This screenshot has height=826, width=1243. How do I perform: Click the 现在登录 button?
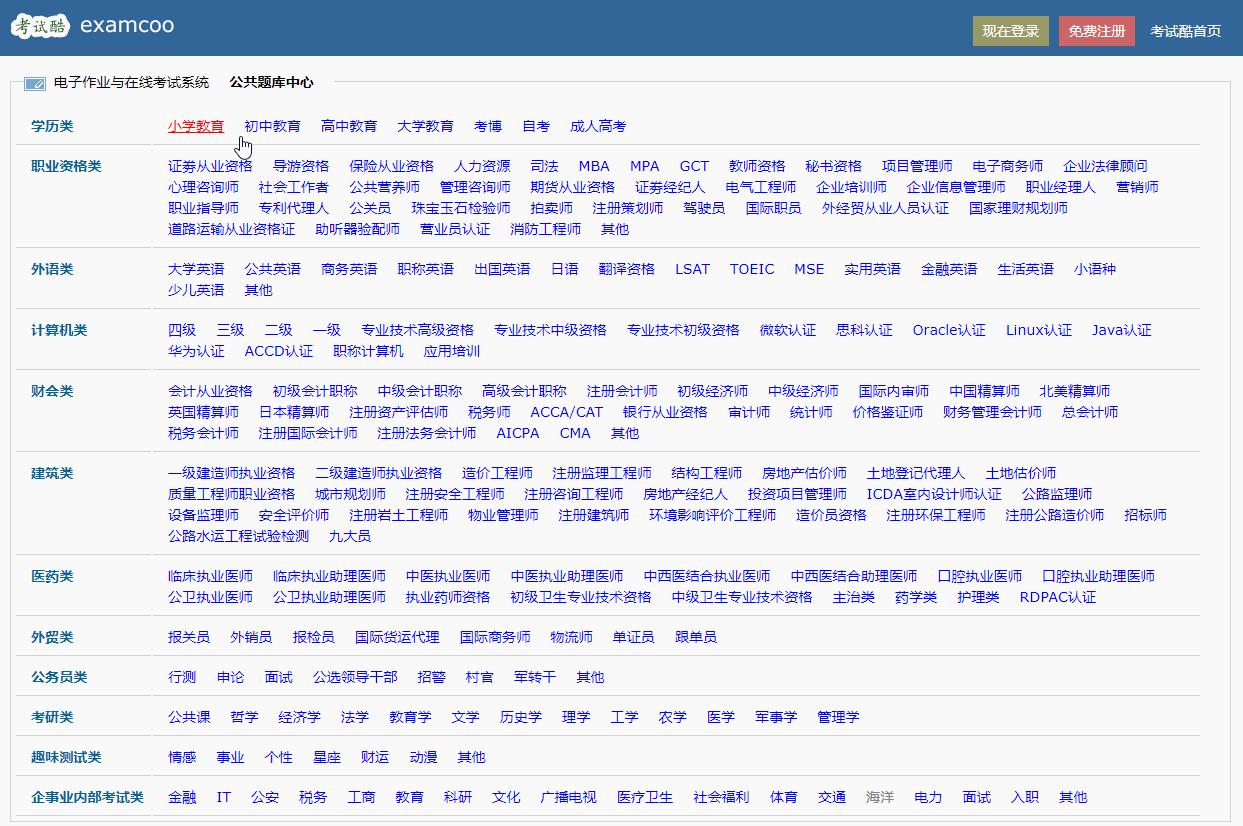[1010, 31]
